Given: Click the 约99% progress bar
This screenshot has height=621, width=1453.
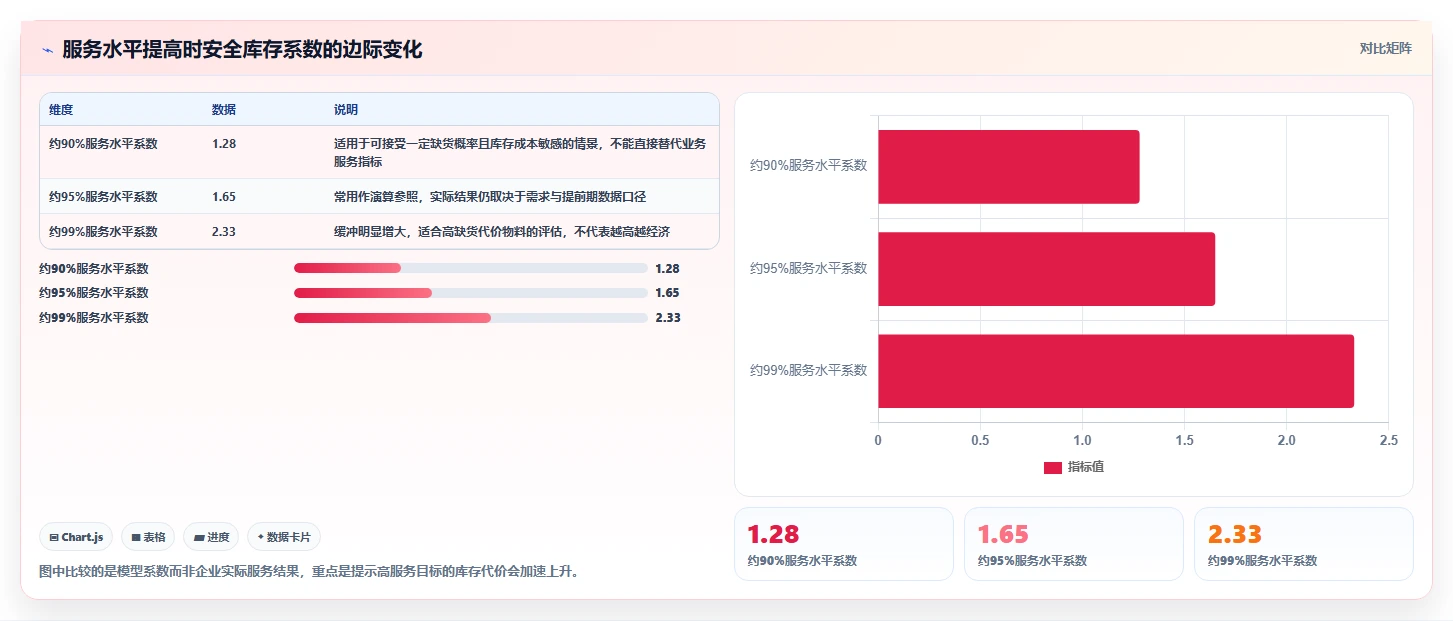Looking at the screenshot, I should (x=471, y=318).
